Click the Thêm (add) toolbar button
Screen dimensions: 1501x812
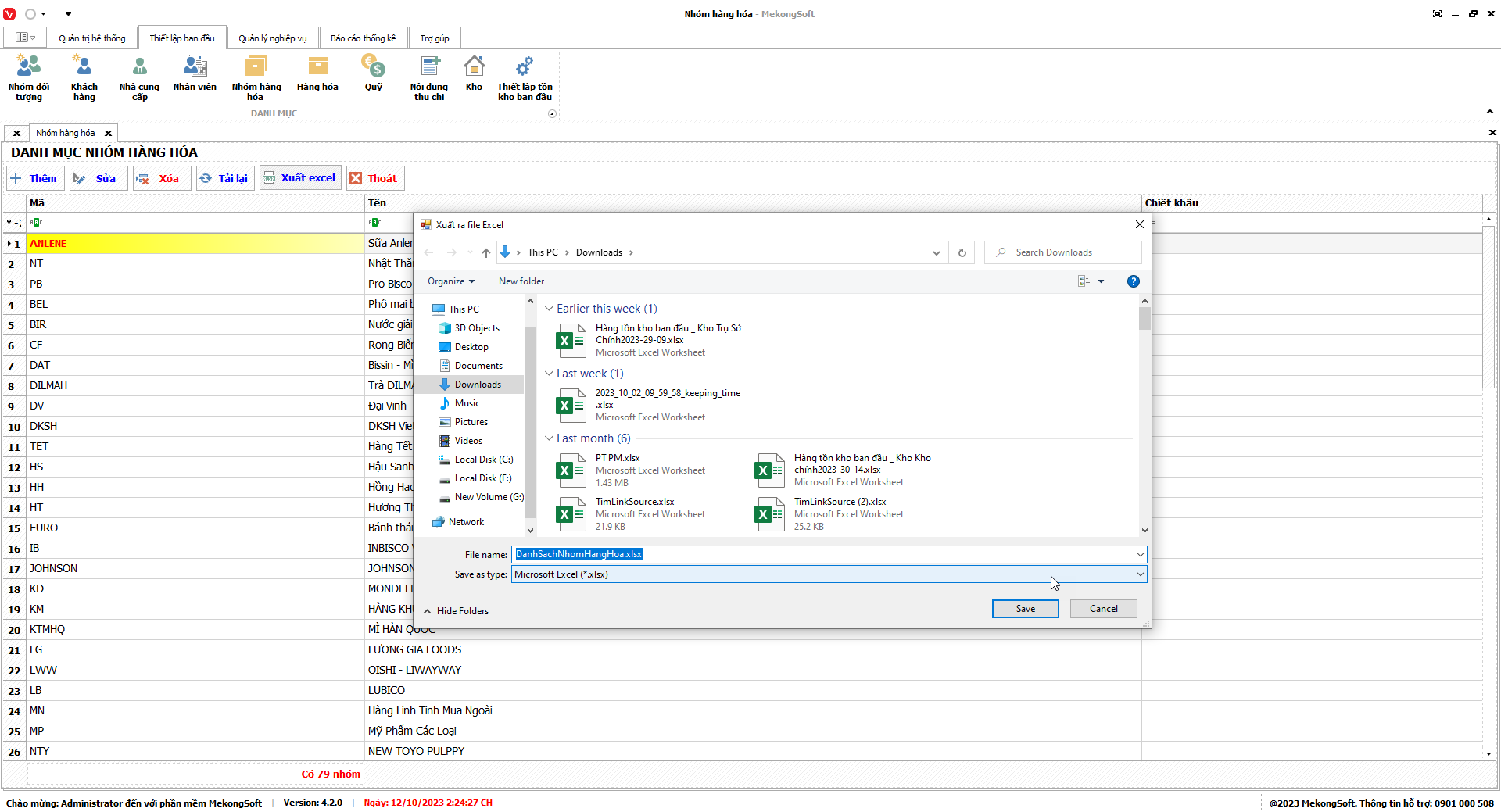[x=35, y=178]
